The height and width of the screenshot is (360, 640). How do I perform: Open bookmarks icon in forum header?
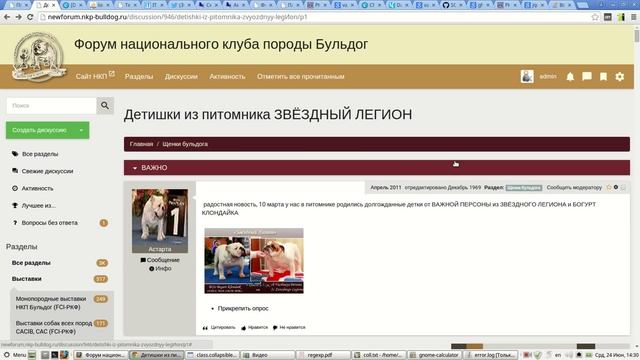coord(603,76)
